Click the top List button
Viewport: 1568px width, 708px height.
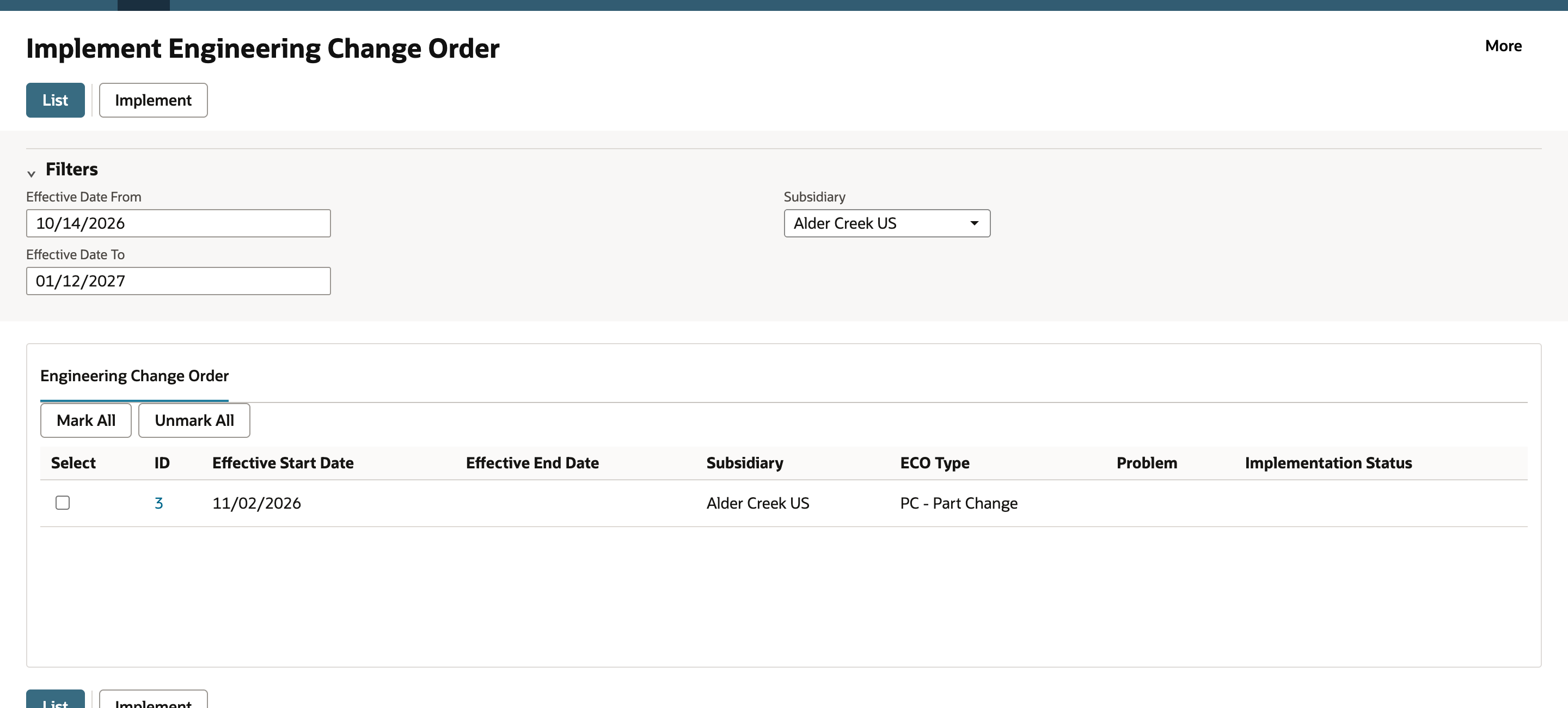point(56,100)
